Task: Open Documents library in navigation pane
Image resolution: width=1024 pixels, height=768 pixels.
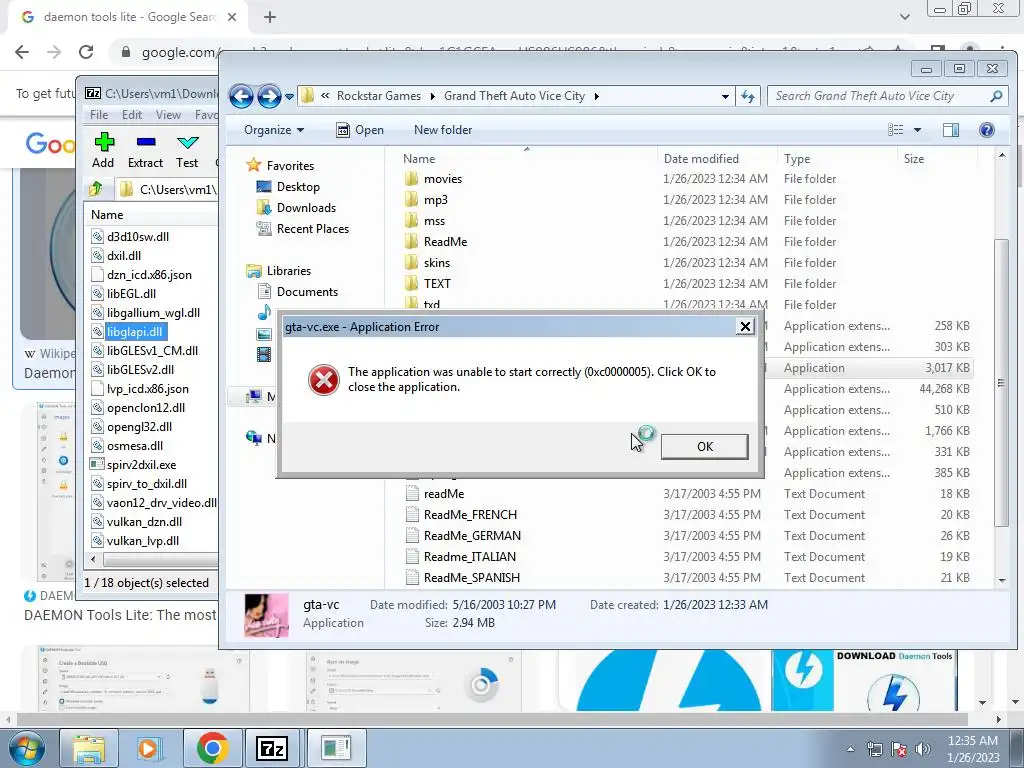Action: [298, 292]
